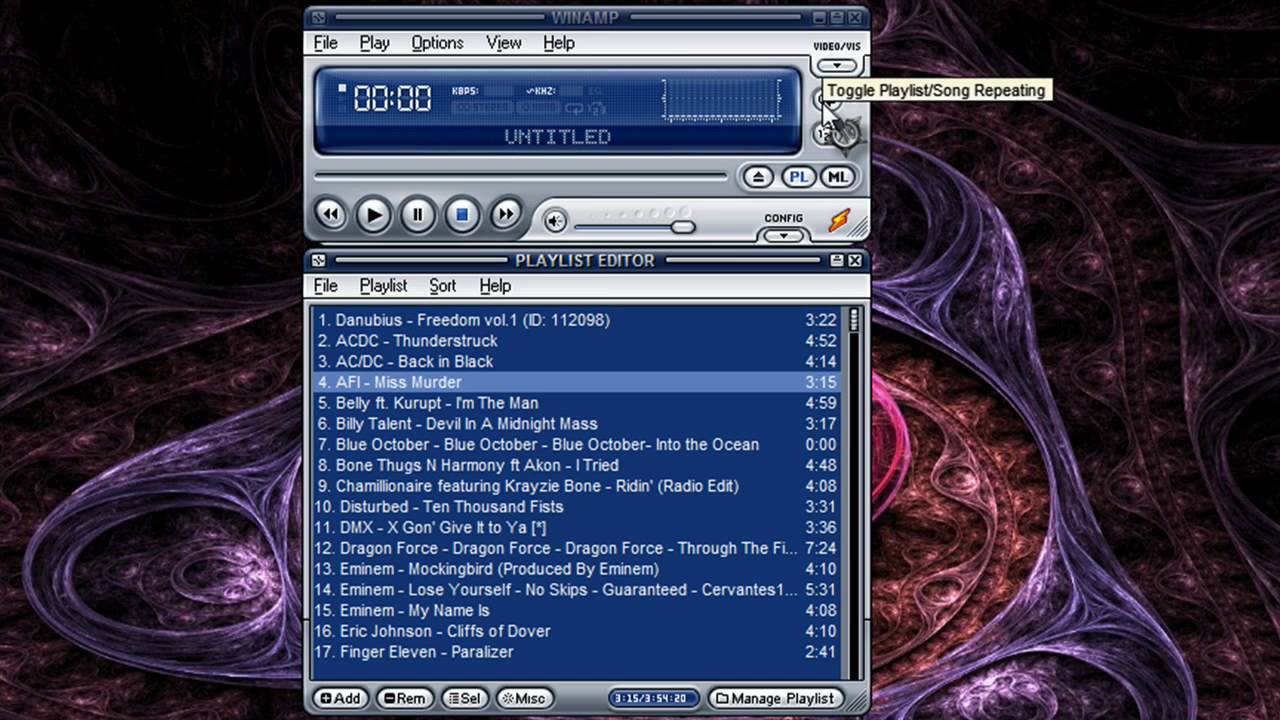
Task: Click the spectrum visualizer area
Action: point(720,100)
